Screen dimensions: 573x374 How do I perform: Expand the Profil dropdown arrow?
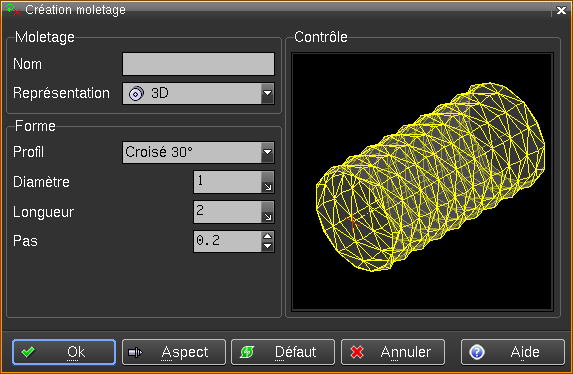(x=267, y=152)
